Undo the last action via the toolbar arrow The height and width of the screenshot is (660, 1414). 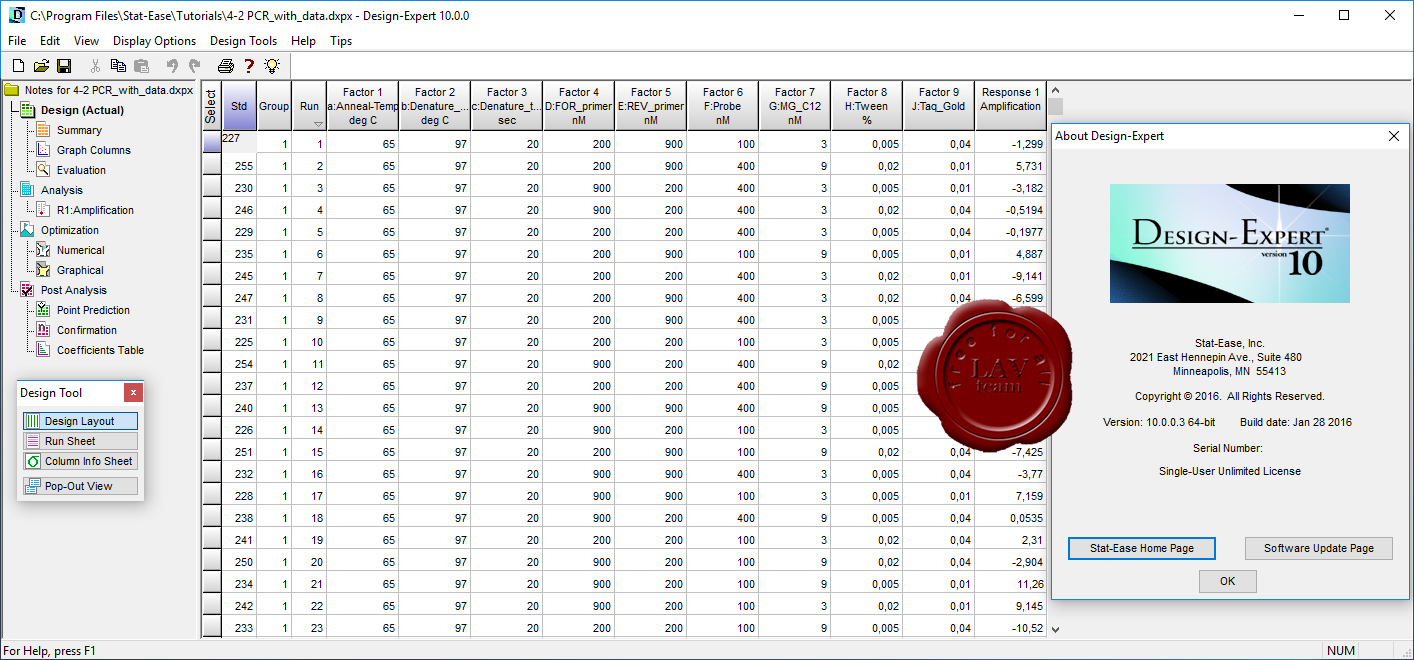click(172, 66)
